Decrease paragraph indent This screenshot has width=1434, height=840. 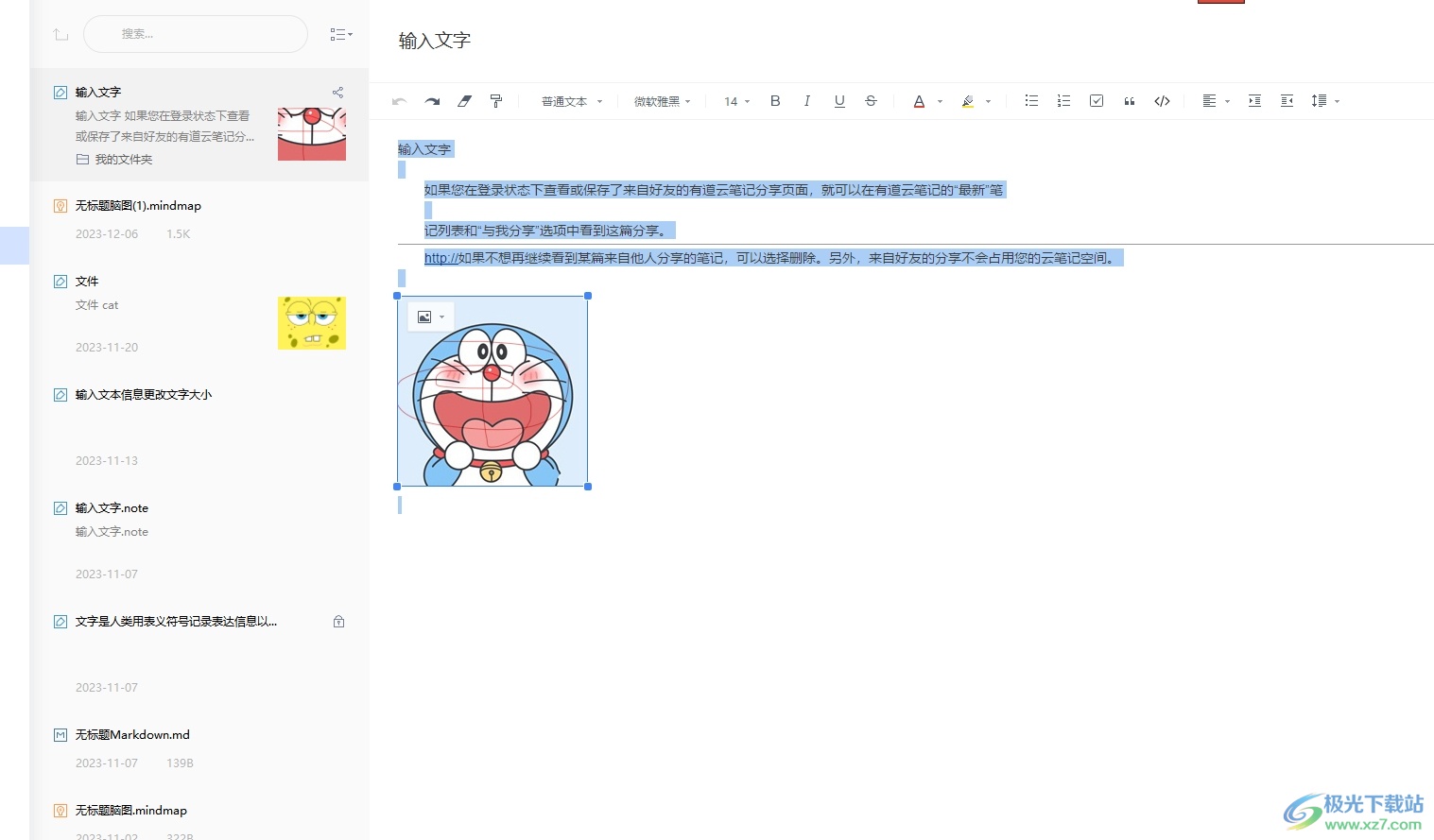(x=1287, y=101)
